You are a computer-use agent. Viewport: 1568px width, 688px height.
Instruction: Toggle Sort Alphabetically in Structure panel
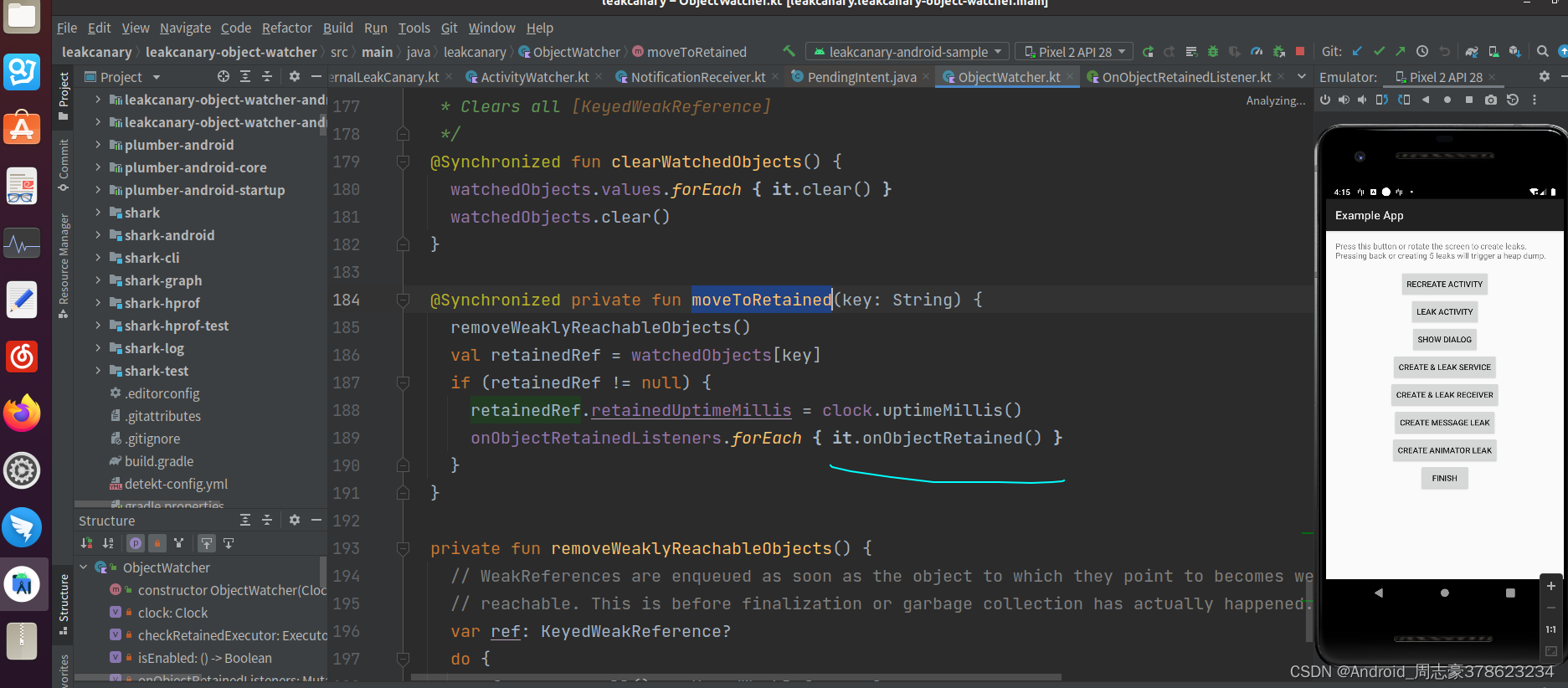point(108,543)
